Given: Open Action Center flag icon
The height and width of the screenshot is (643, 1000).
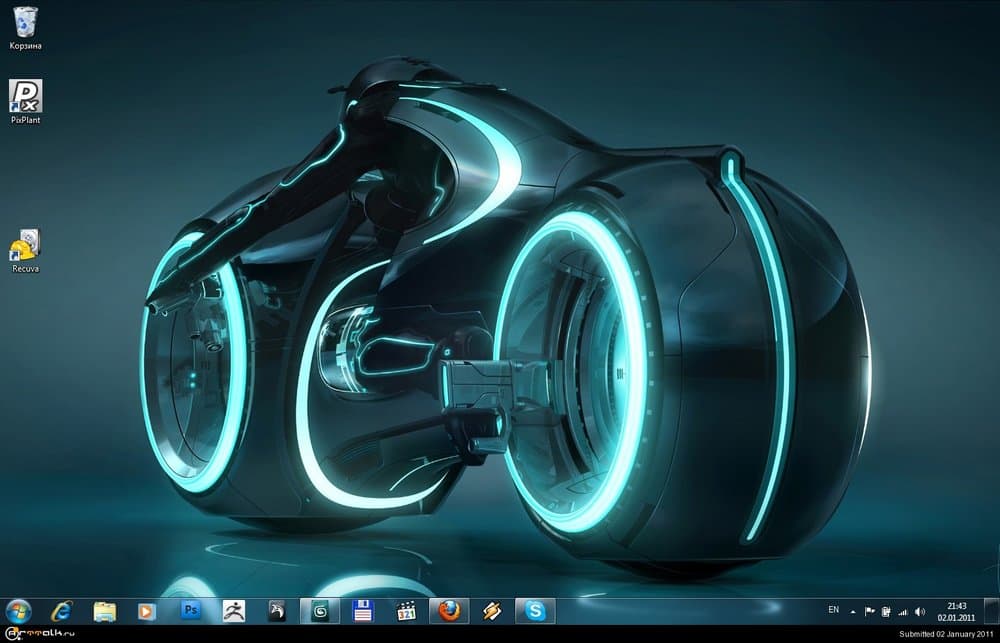Looking at the screenshot, I should [869, 611].
